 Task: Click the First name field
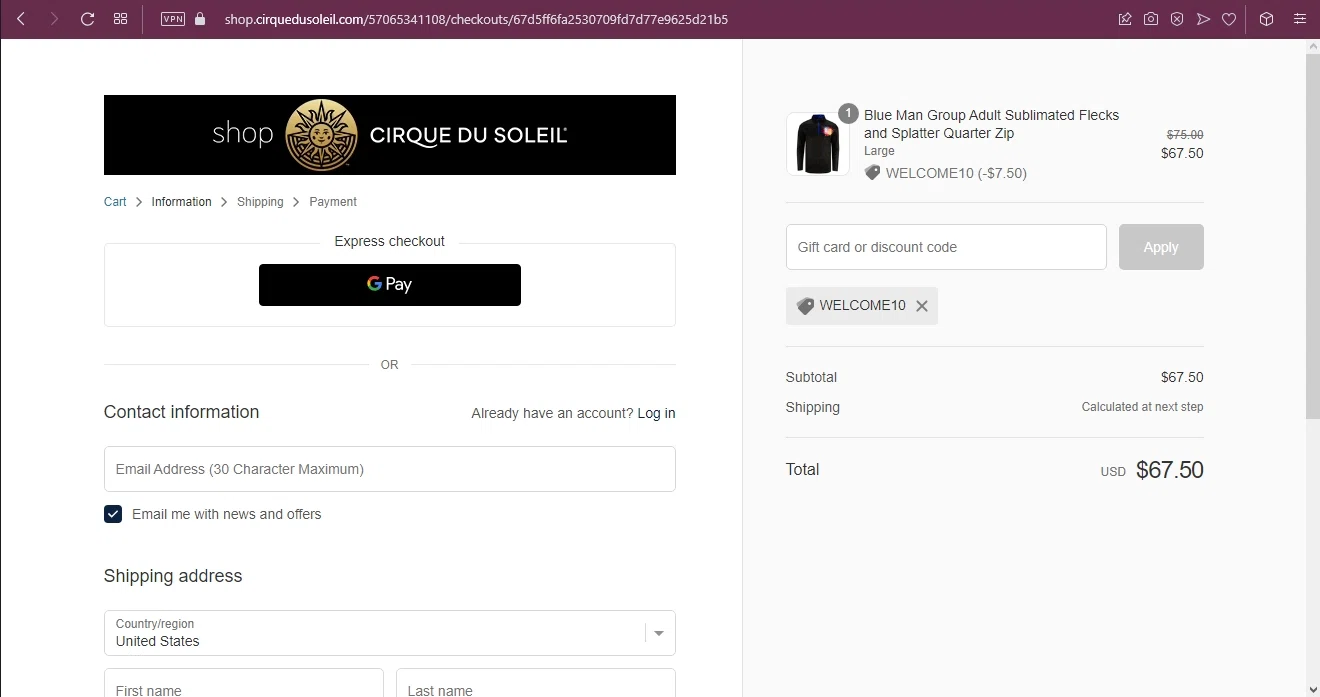pos(244,683)
